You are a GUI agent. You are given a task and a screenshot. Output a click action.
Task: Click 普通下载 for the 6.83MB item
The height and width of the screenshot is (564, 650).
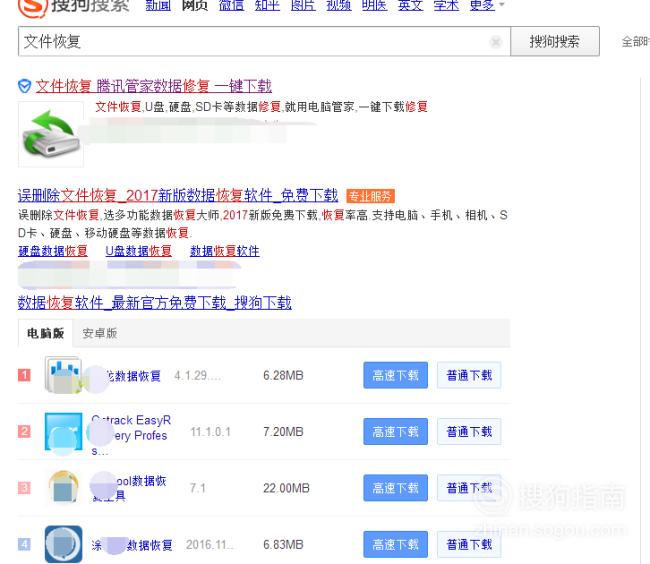pyautogui.click(x=469, y=544)
